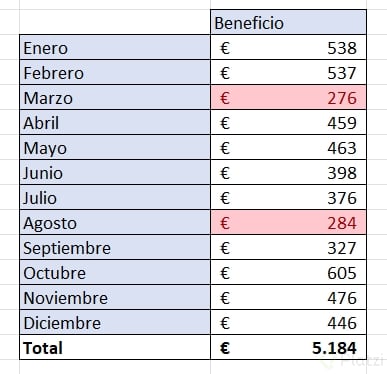The image size is (387, 374).
Task: Select the Septiembre label cell
Action: coord(115,247)
